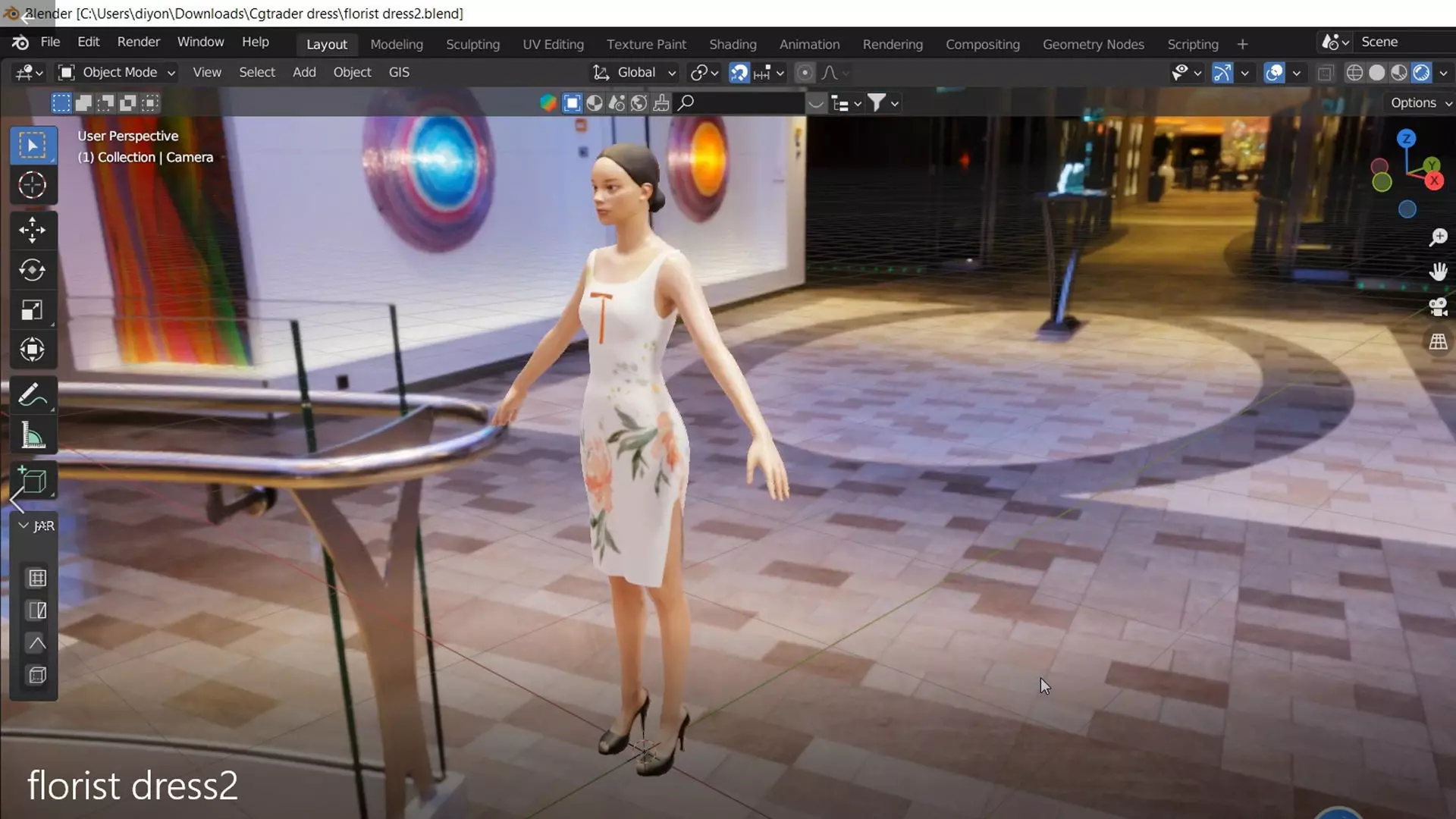Activate the Annotate pencil tool

pyautogui.click(x=32, y=395)
